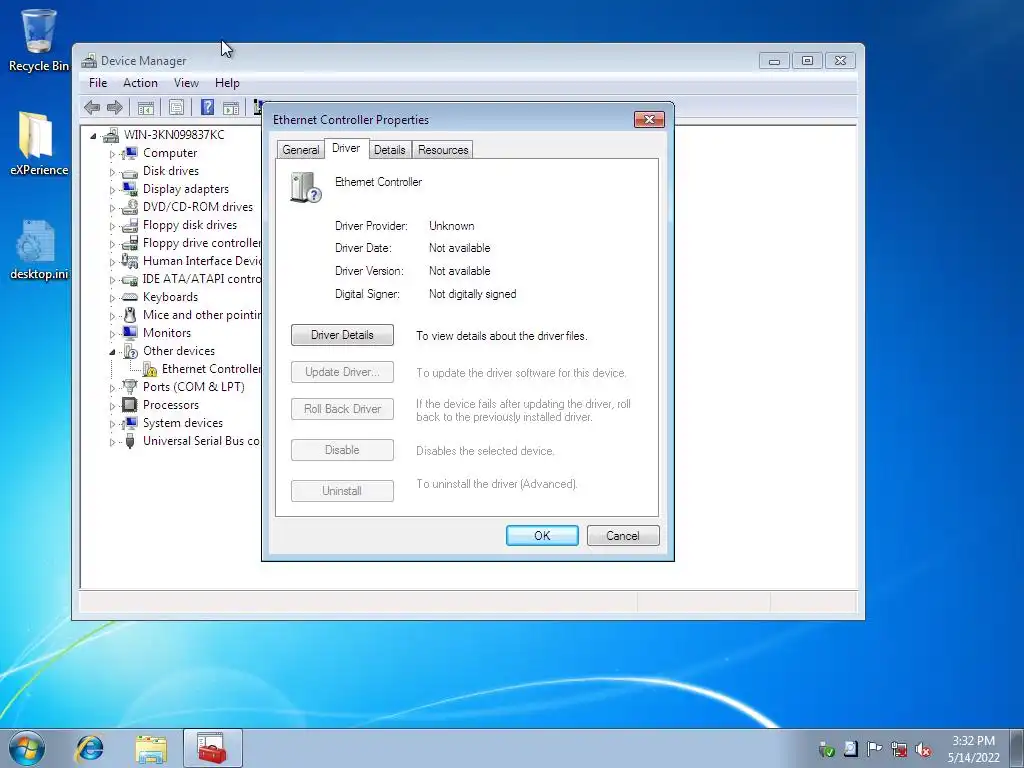The width and height of the screenshot is (1024, 768).
Task: Expand the DVD/CD-ROM drives node
Action: click(112, 208)
